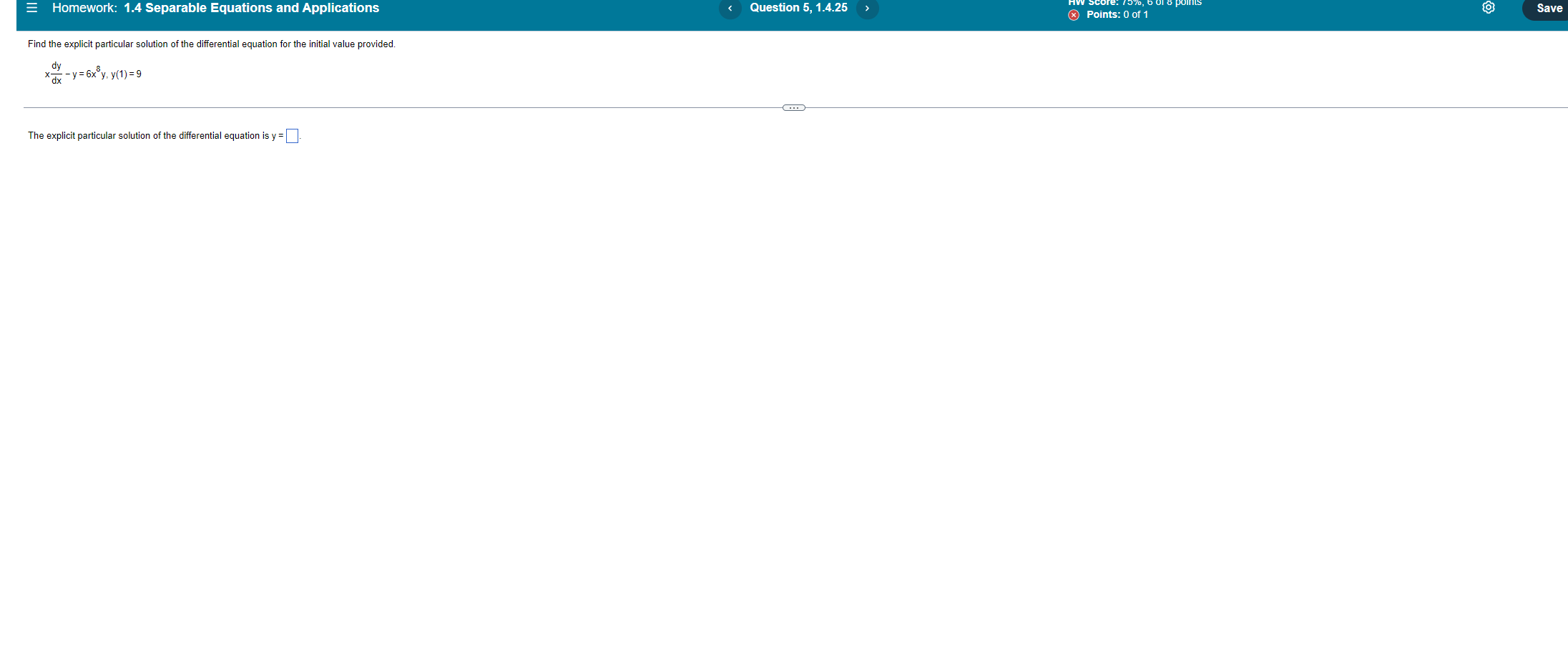Click the HW Score text
Viewport: 1568px width, 656px height.
pos(1135,3)
